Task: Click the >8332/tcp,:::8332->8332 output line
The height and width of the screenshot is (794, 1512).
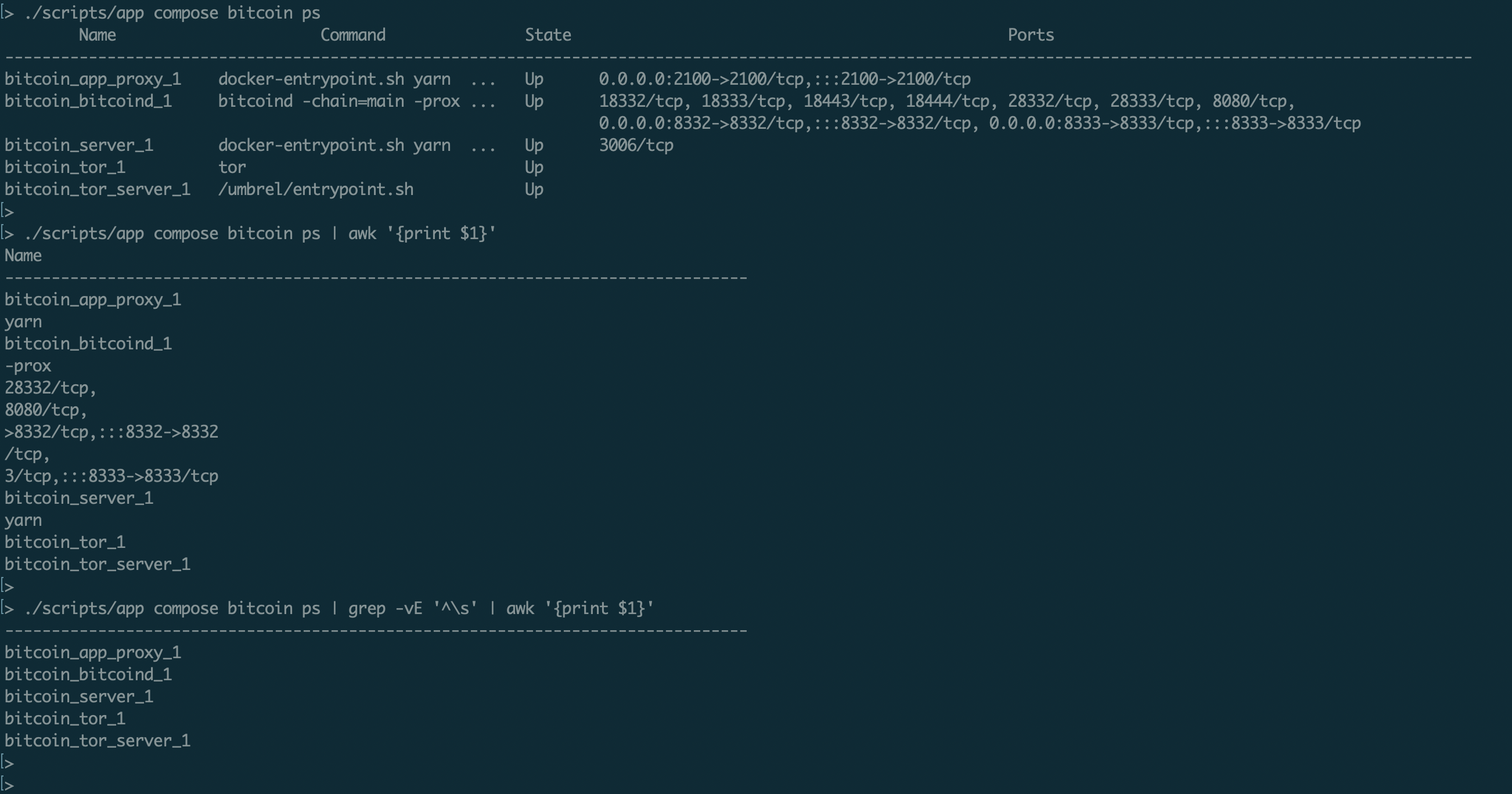Action: (111, 432)
